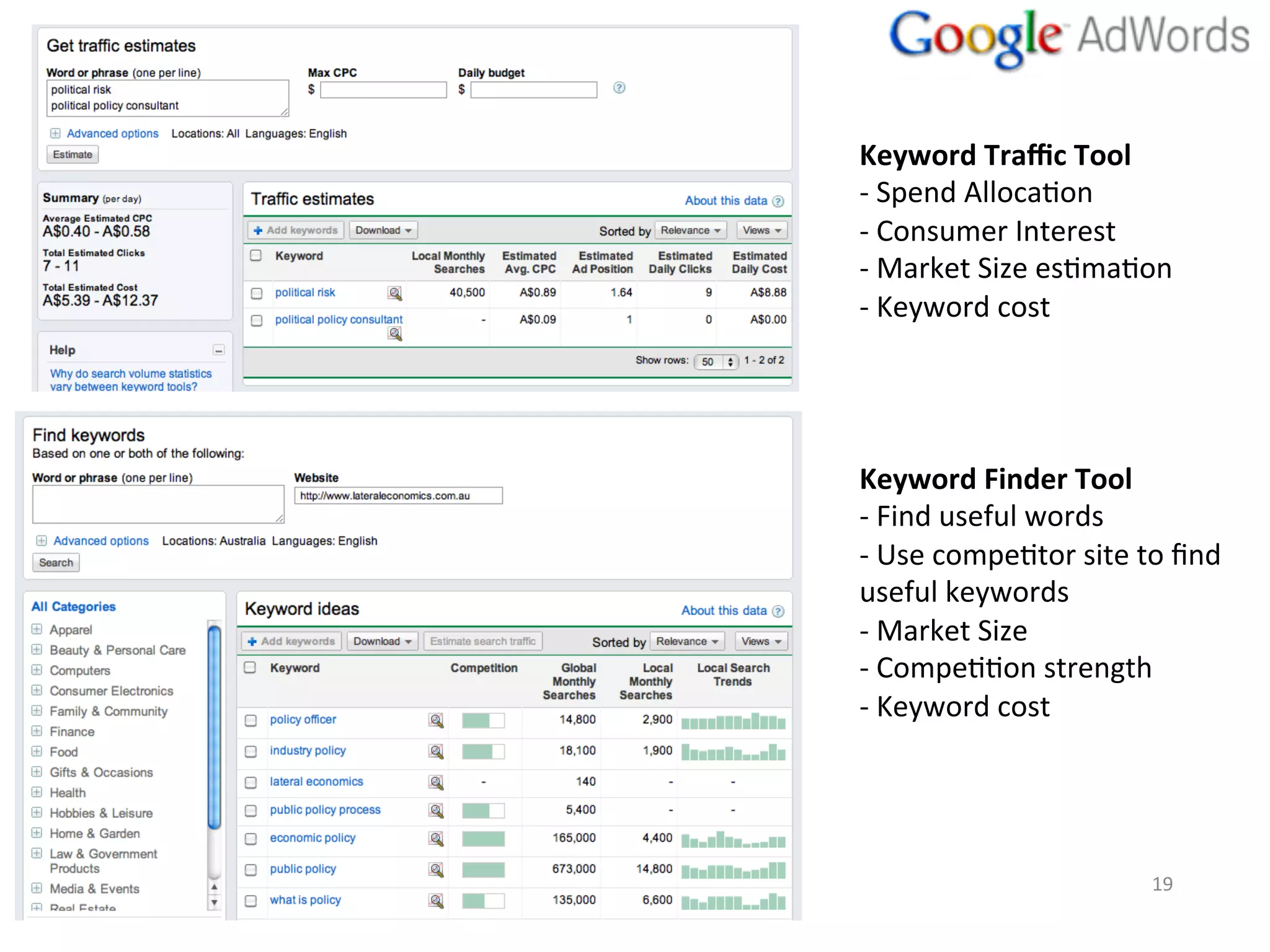
Task: Open Views dropdown in Traffic estimates
Action: tap(762, 231)
